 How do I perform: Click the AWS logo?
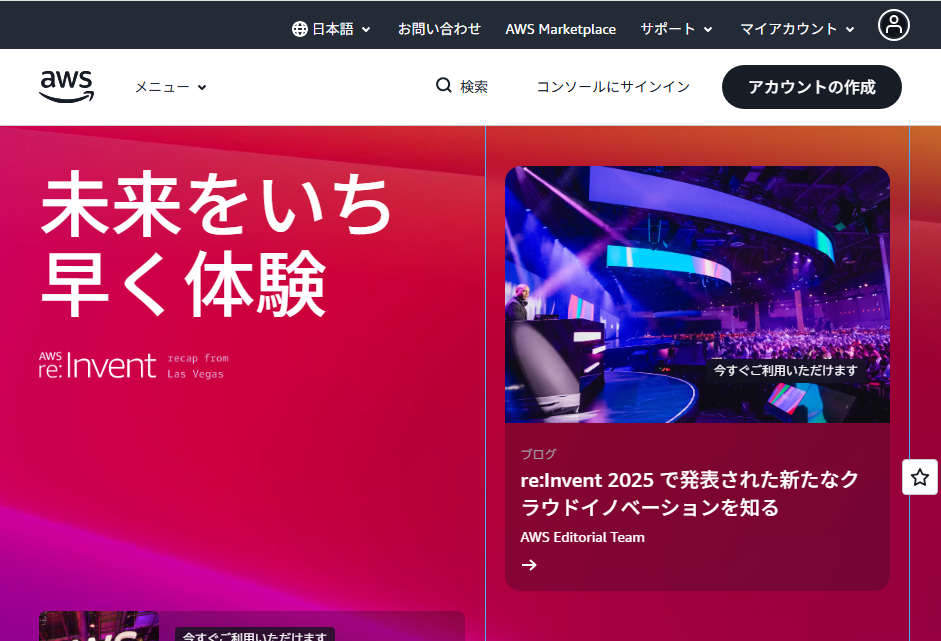pyautogui.click(x=66, y=87)
